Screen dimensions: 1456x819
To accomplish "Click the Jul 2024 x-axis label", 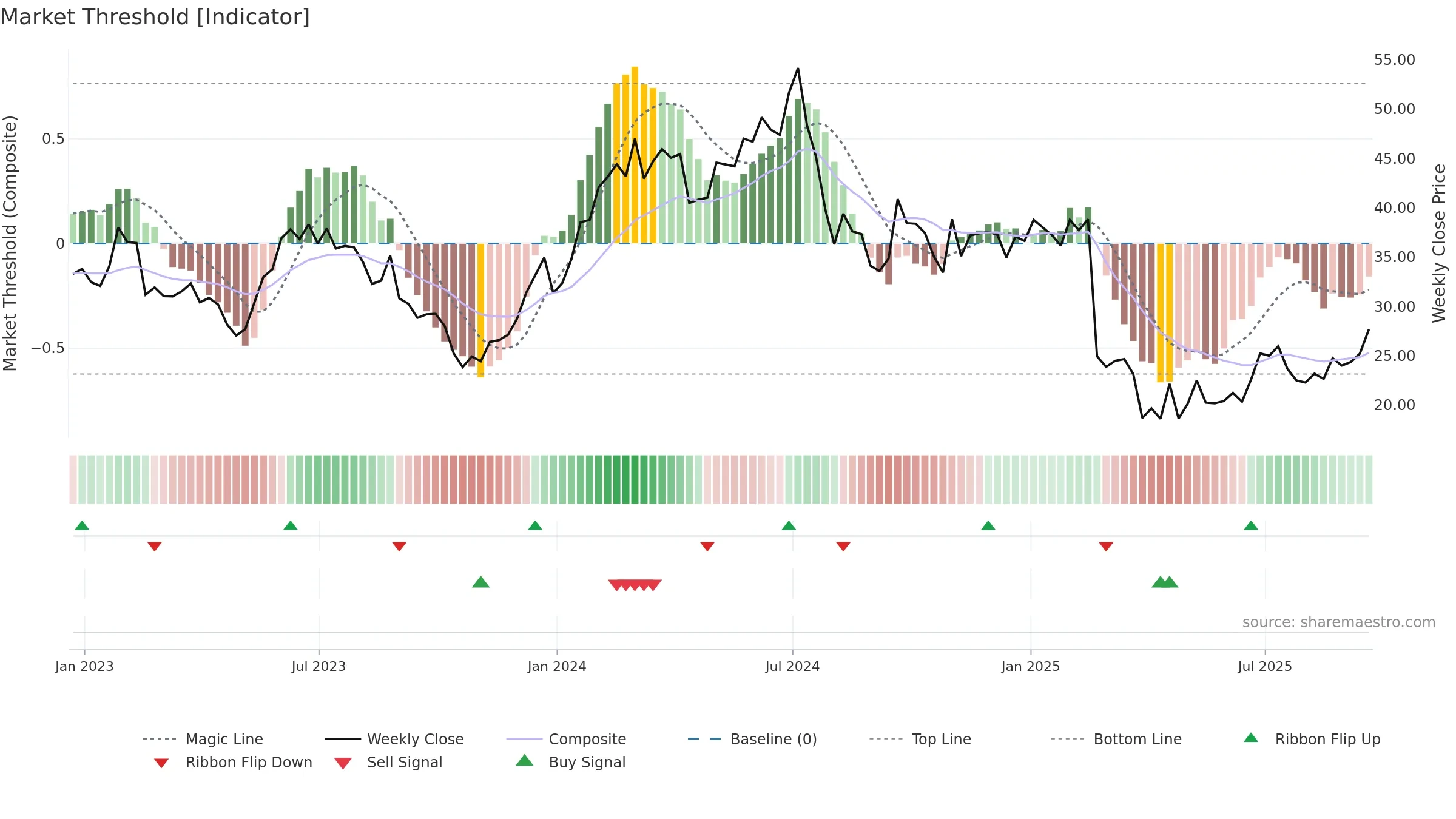I will click(x=792, y=666).
